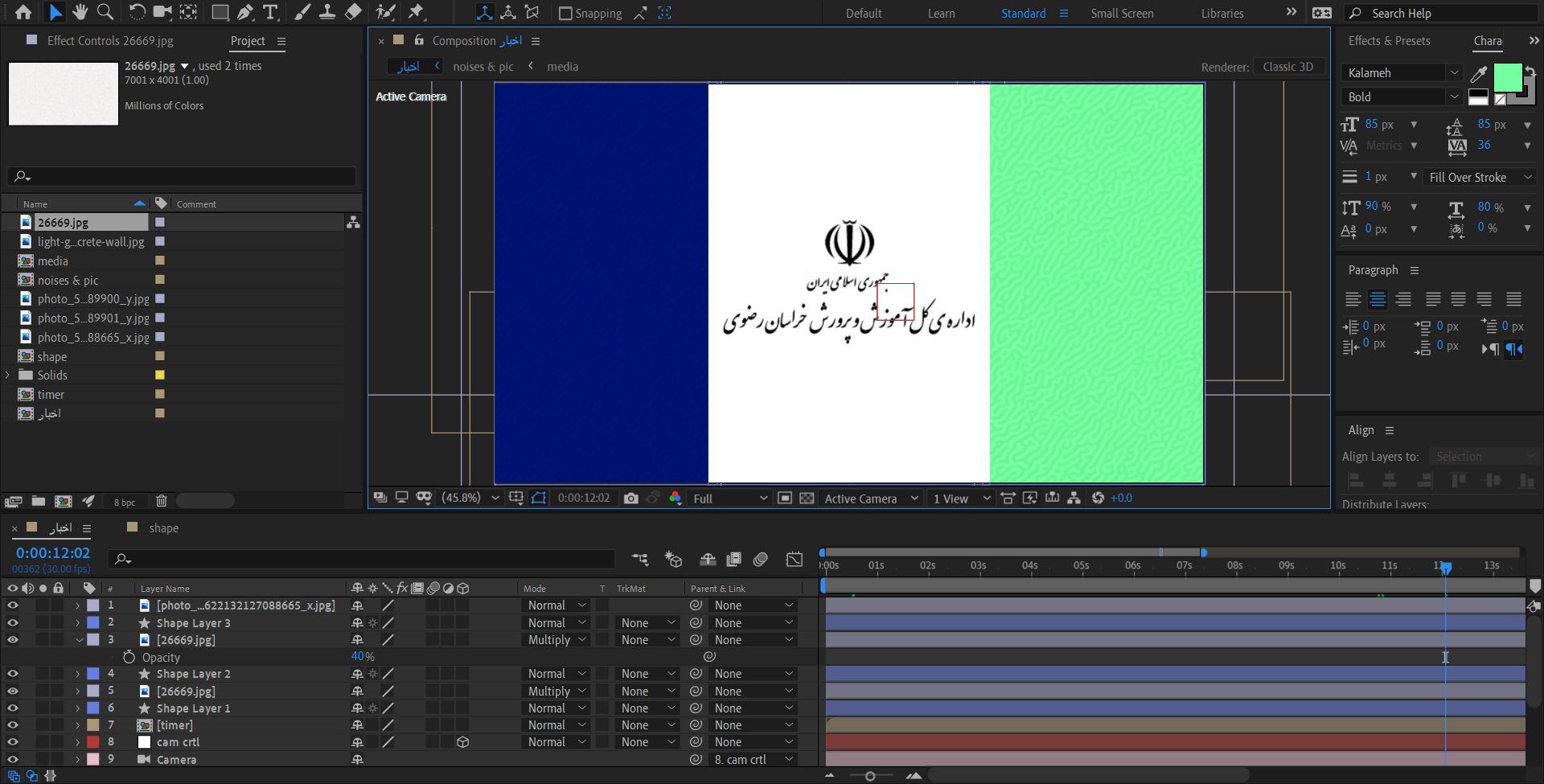Pick the Hand tool
Image resolution: width=1544 pixels, height=784 pixels.
click(80, 12)
